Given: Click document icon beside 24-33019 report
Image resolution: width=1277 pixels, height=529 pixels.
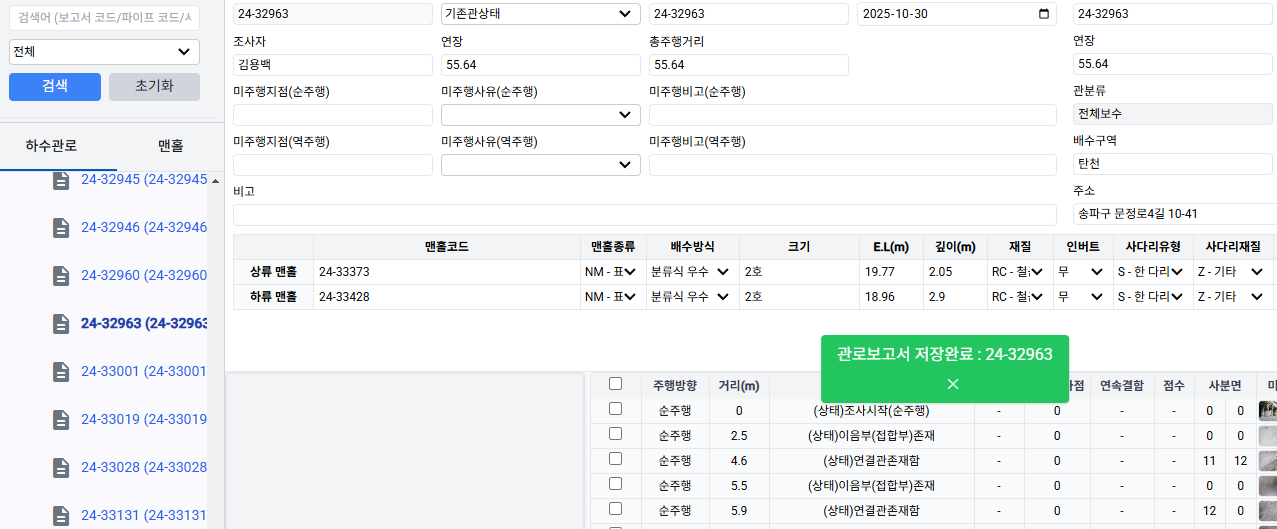Looking at the screenshot, I should 62,420.
